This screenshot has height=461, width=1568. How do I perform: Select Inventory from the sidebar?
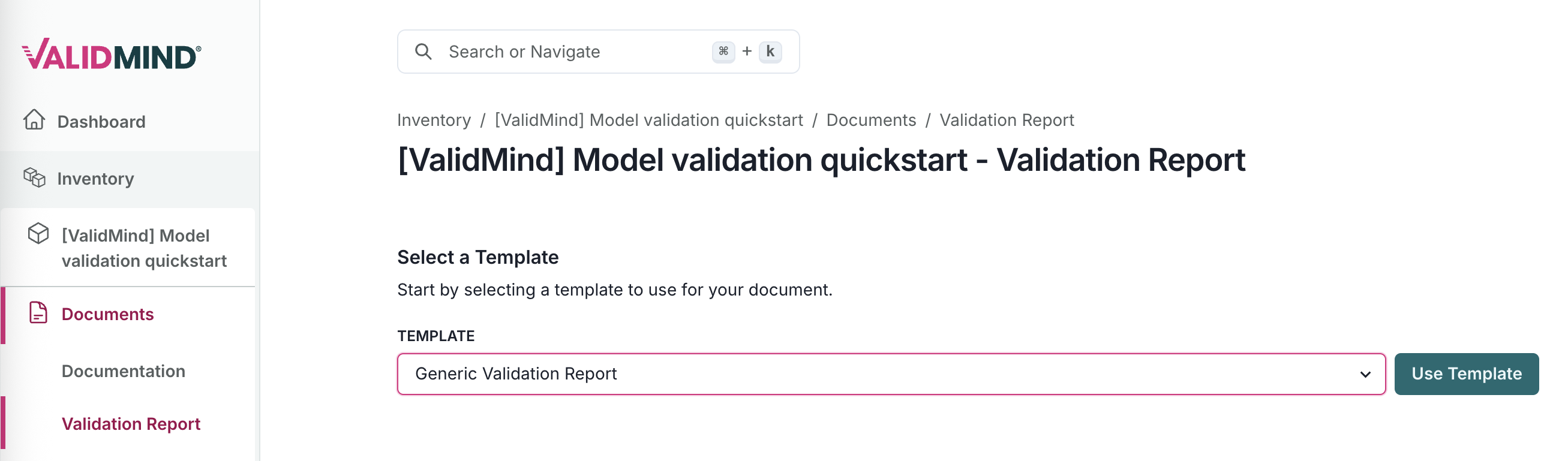click(x=95, y=177)
